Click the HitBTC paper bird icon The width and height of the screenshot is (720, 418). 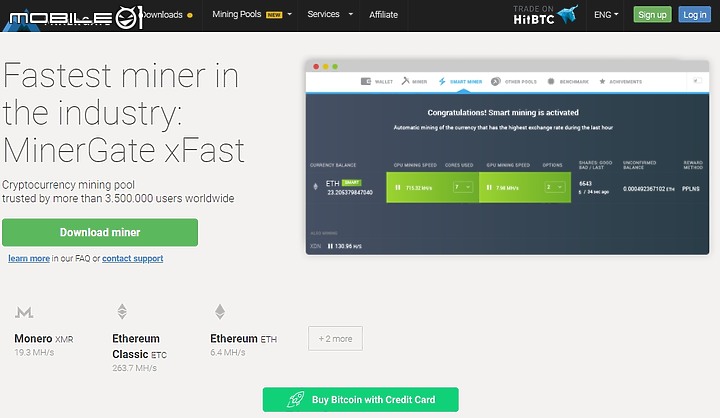(x=568, y=14)
